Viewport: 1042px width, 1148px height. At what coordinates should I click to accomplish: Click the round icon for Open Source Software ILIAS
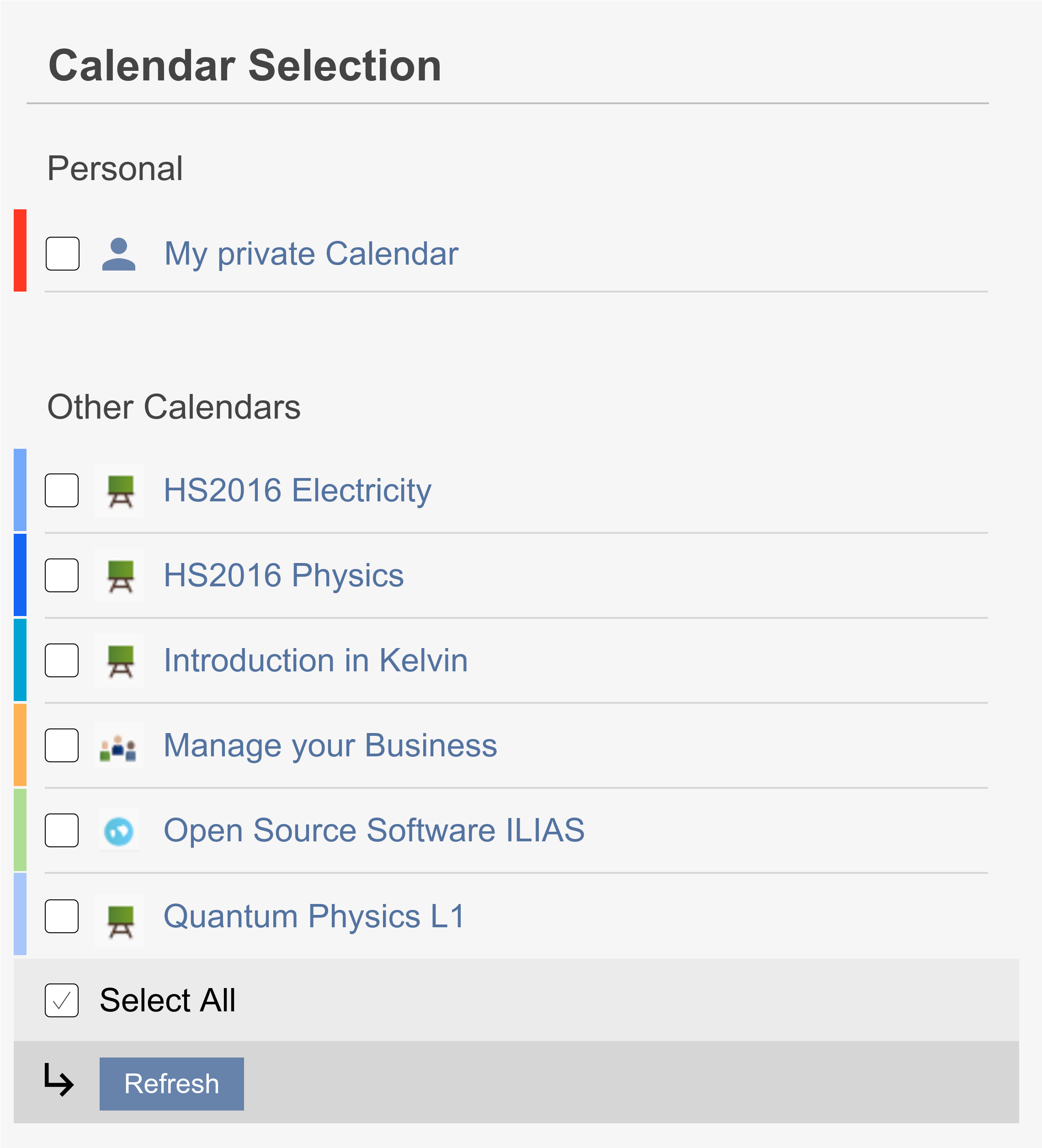pos(118,831)
